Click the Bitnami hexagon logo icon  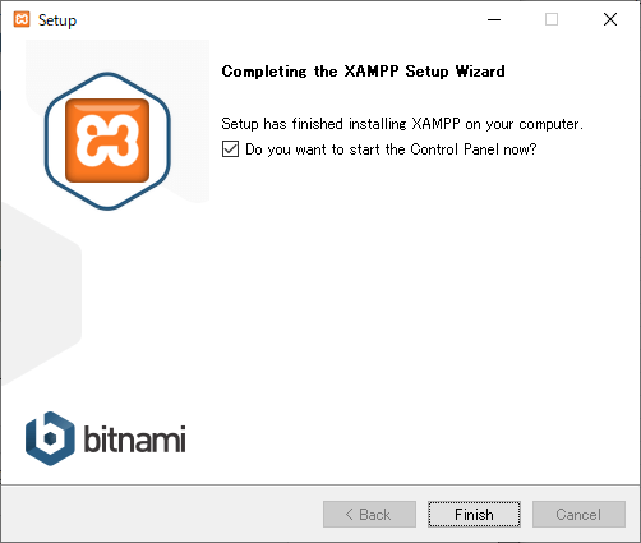(50, 438)
